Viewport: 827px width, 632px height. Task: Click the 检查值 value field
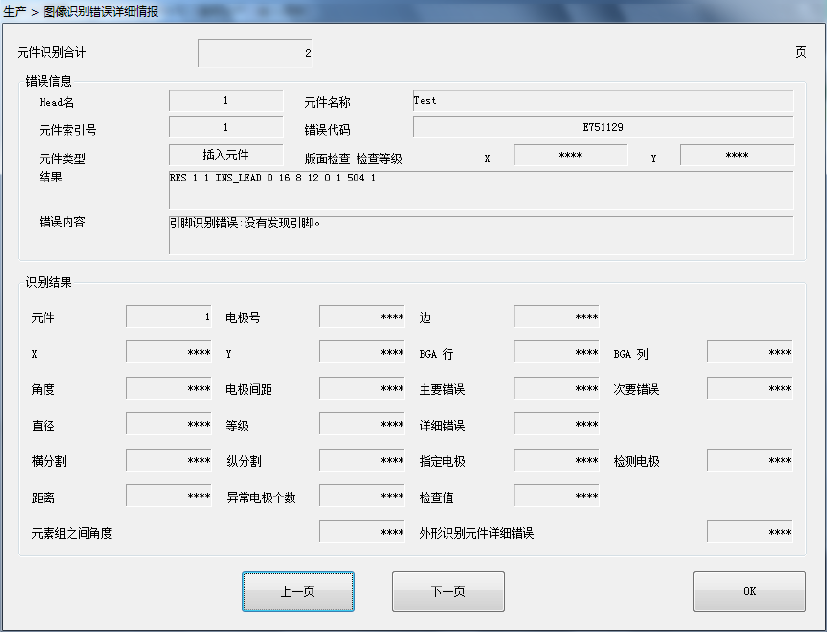[557, 496]
